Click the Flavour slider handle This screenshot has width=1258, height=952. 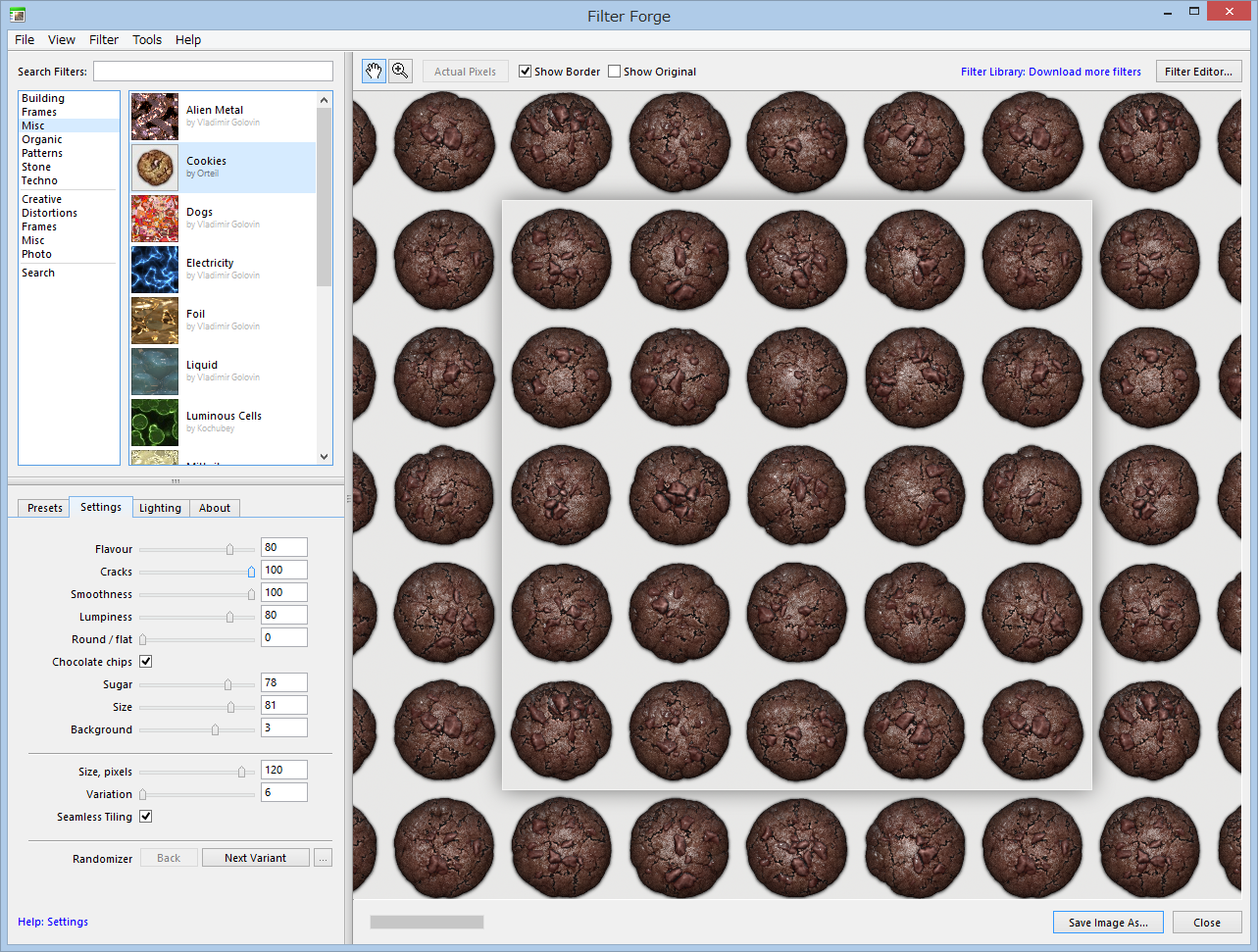(229, 550)
